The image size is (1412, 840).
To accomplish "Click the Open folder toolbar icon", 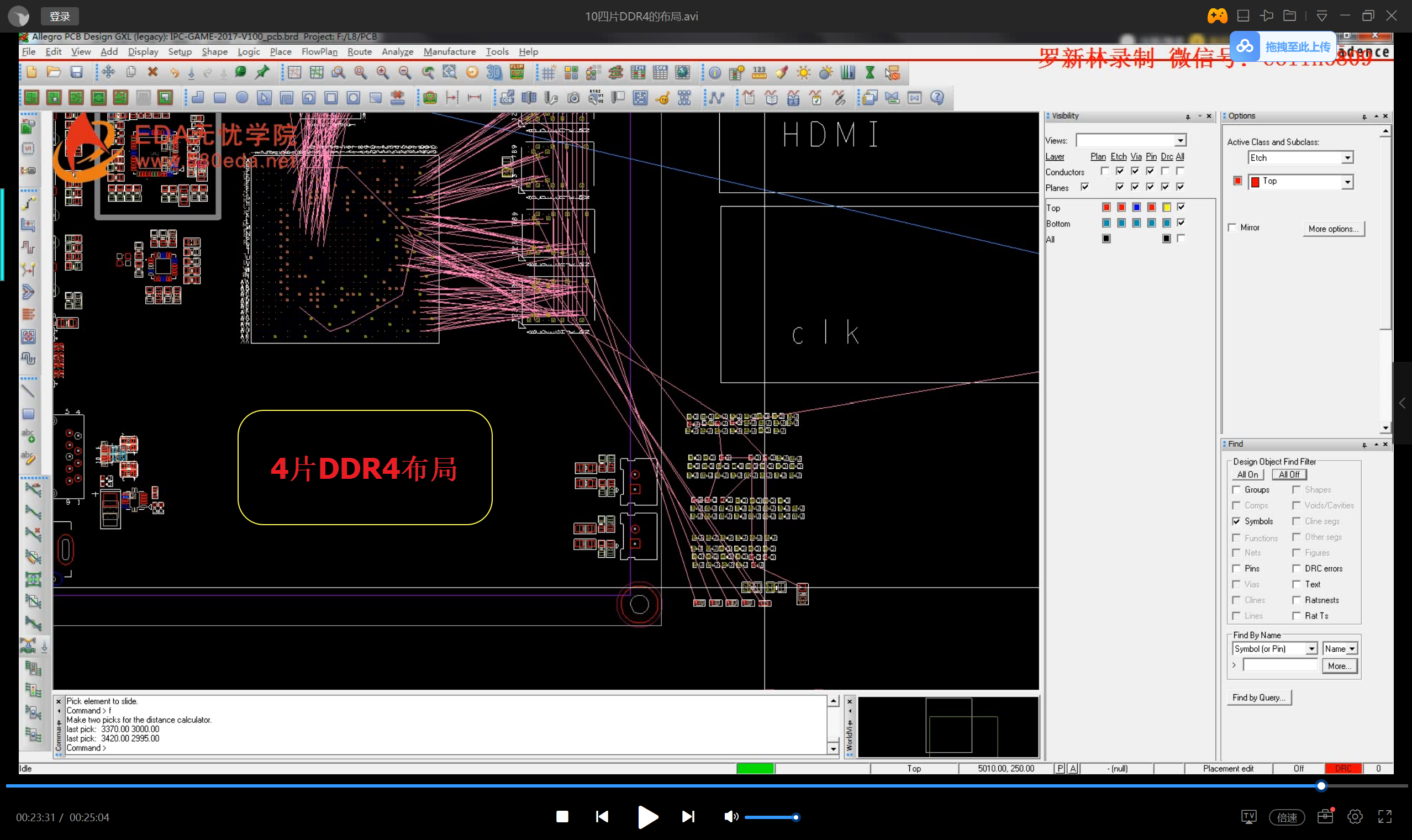I will point(54,72).
